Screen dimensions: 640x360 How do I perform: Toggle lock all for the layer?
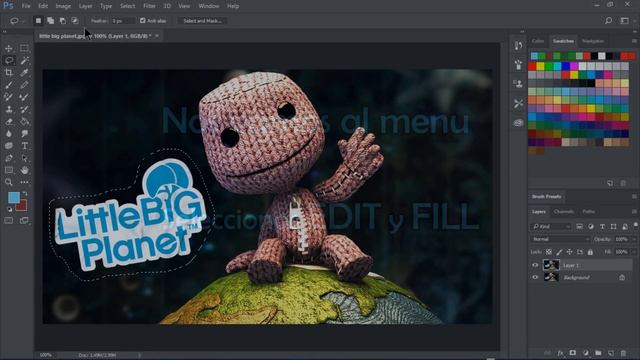590,252
